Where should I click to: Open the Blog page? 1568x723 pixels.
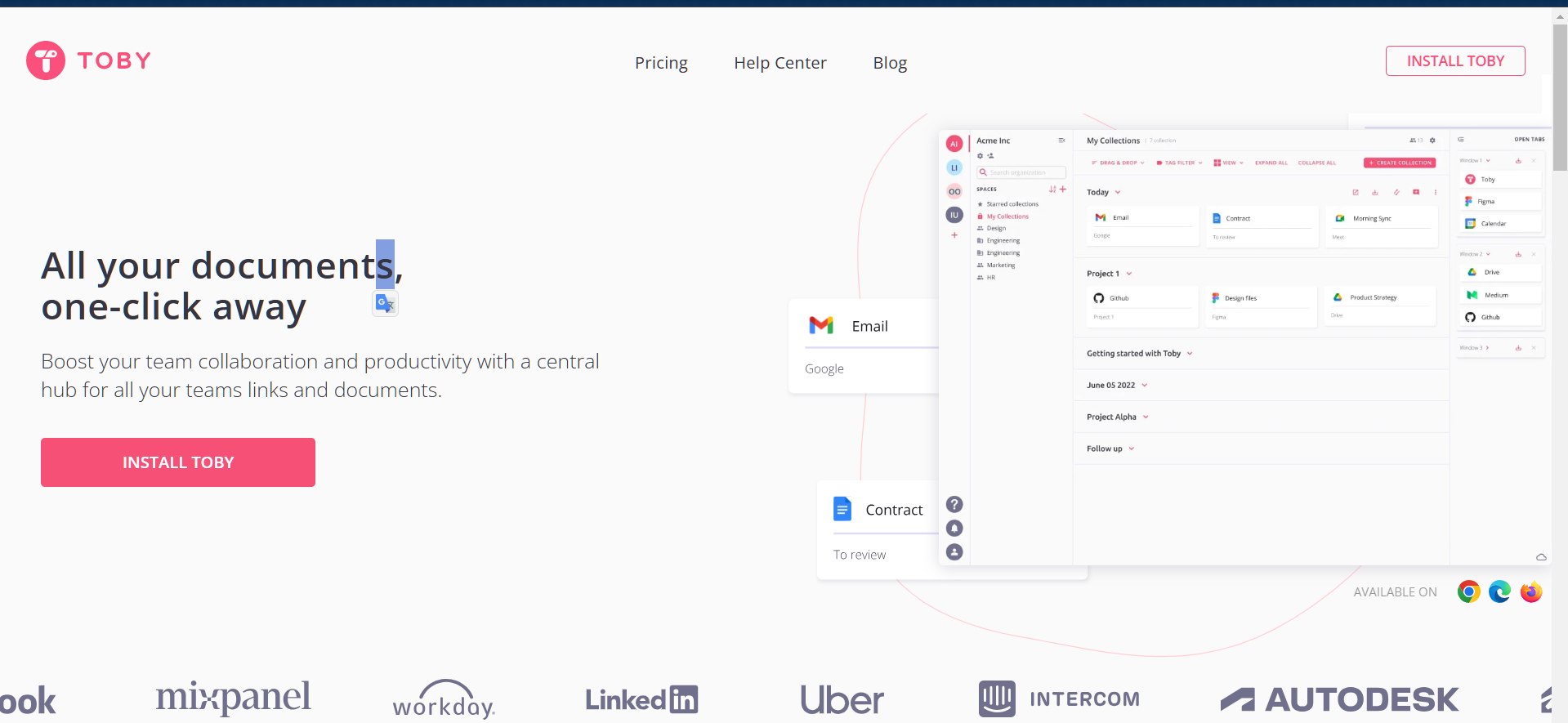pyautogui.click(x=890, y=63)
